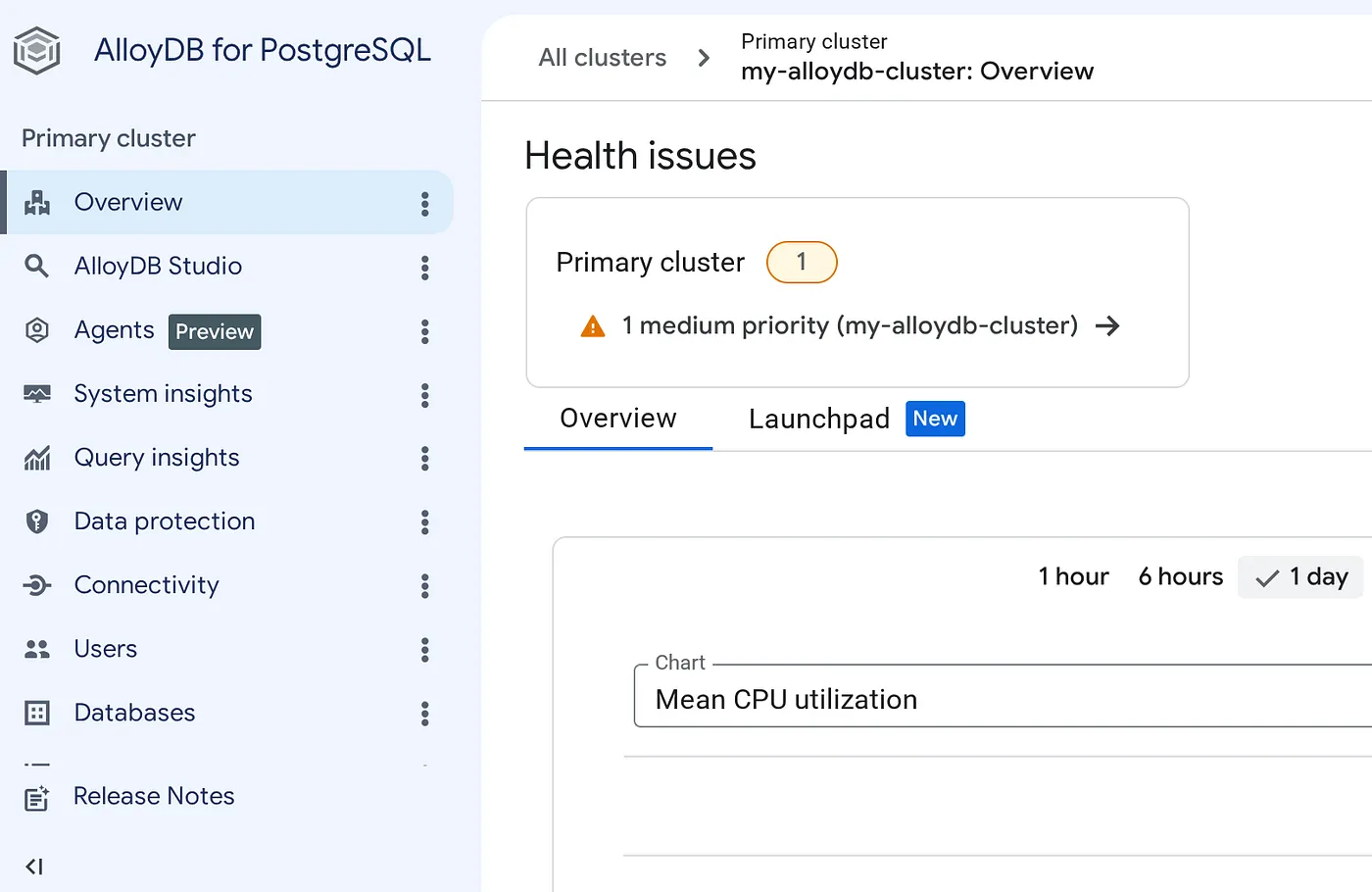Open more options for Overview
Image resolution: width=1372 pixels, height=892 pixels.
425,203
